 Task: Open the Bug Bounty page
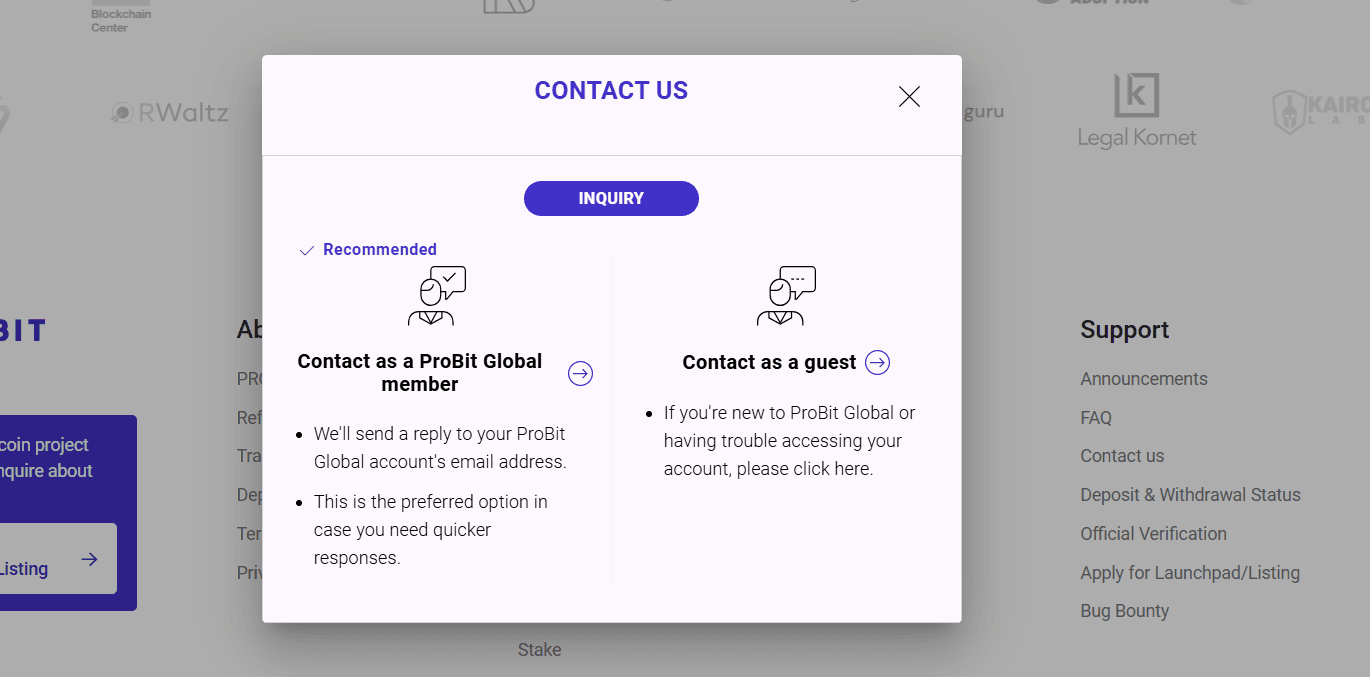click(1124, 610)
